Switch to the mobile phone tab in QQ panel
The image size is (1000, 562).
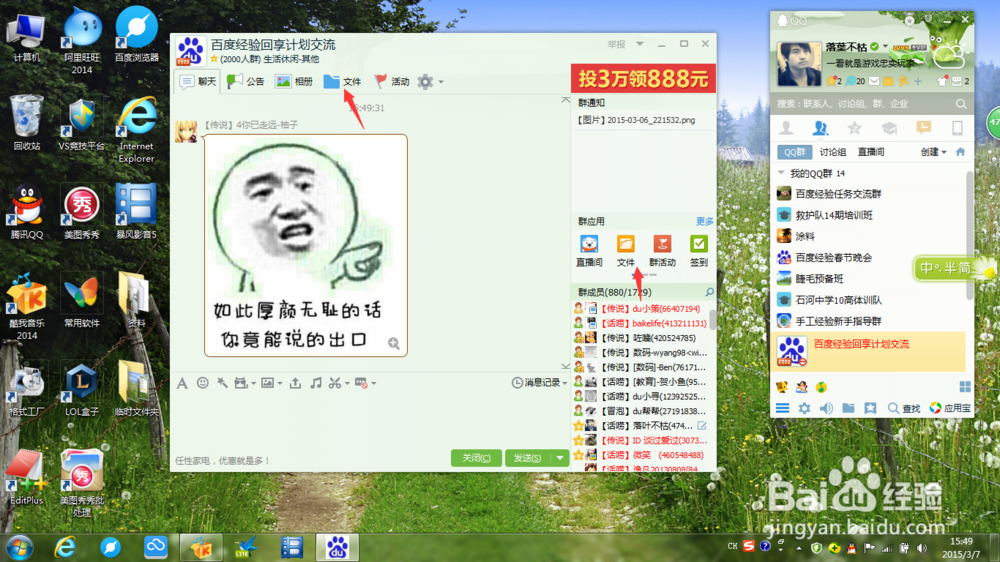tap(957, 128)
